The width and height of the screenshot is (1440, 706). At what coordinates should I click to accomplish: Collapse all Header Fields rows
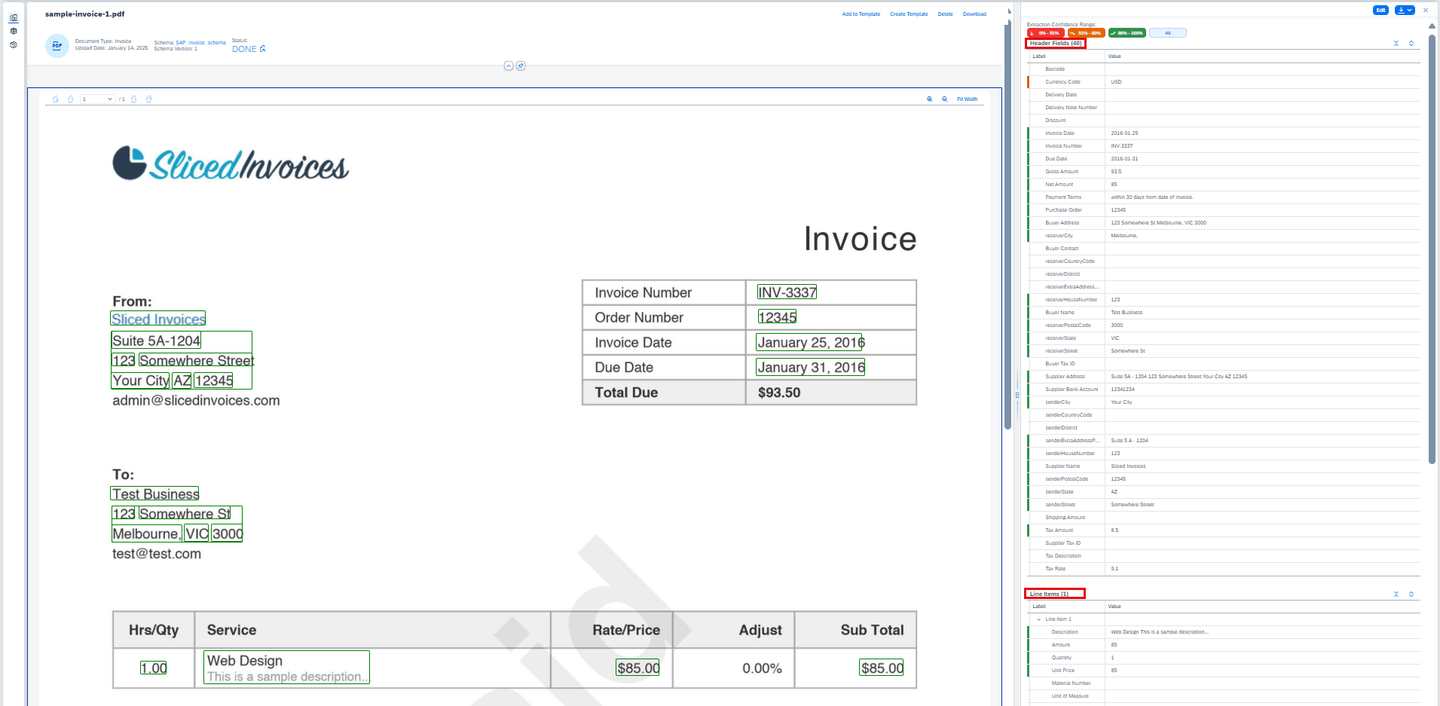[1396, 43]
